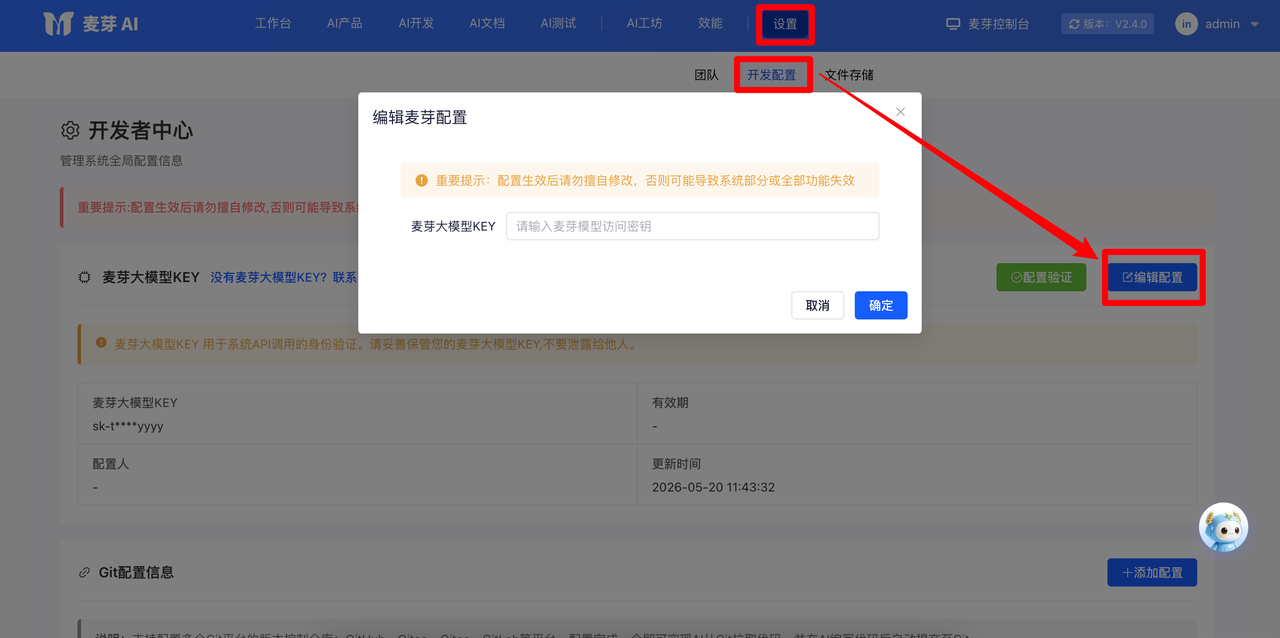The height and width of the screenshot is (638, 1280).
Task: Click the 麦芽 AI logo icon
Action: coord(58,24)
